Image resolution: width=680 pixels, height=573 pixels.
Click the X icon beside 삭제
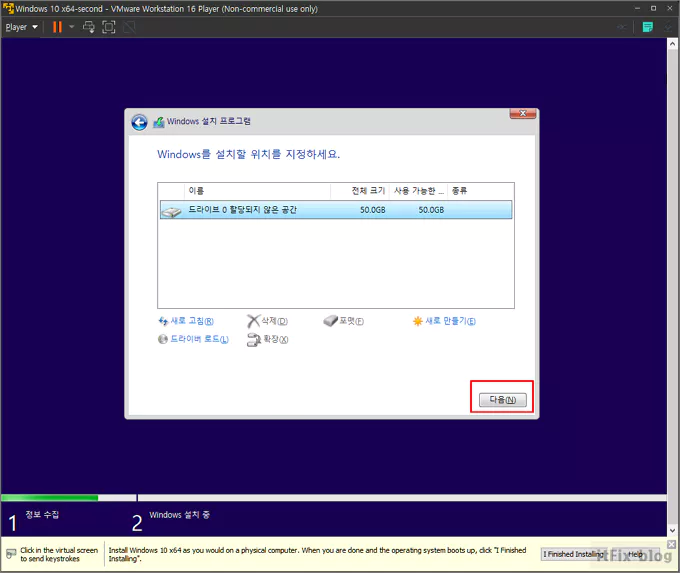click(x=254, y=321)
